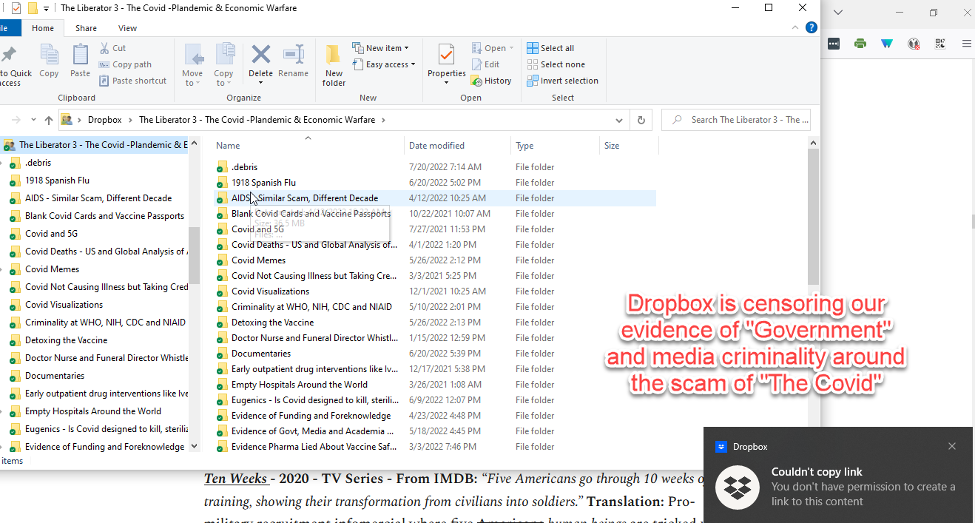Click the Search The Liberator 3 field
Image resolution: width=977 pixels, height=525 pixels.
point(738,120)
